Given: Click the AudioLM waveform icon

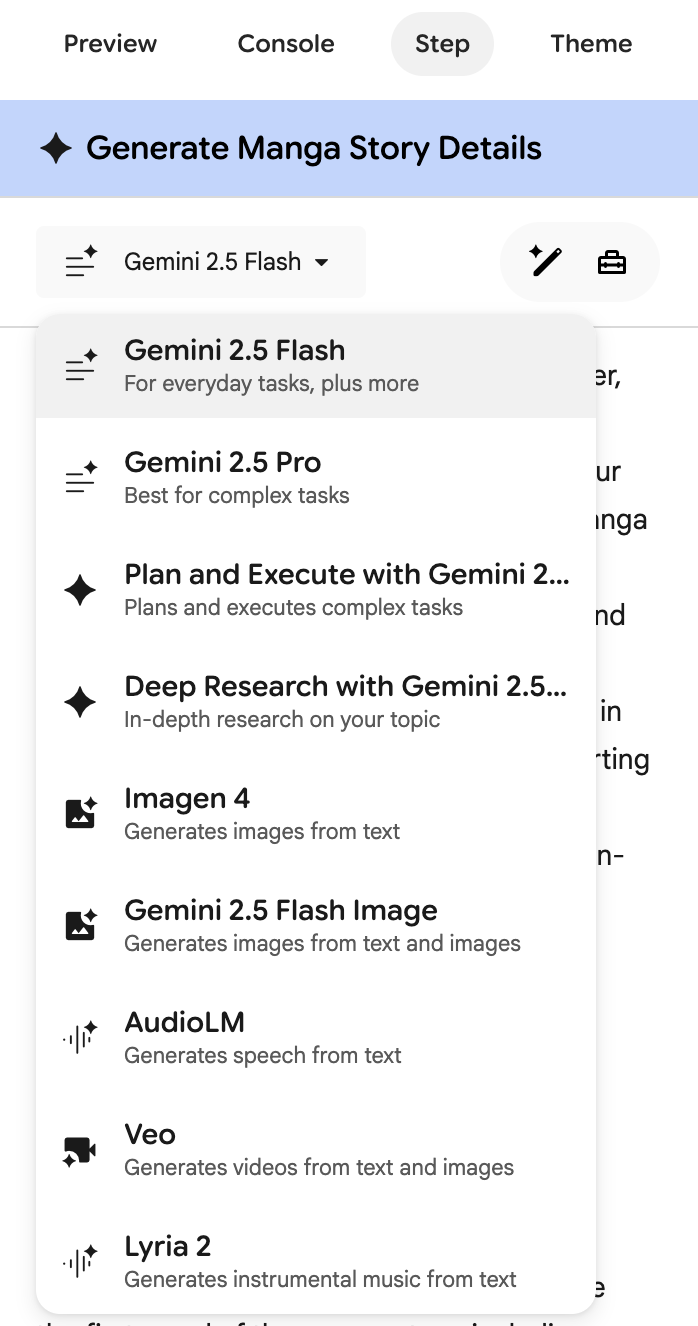Looking at the screenshot, I should pos(80,1038).
